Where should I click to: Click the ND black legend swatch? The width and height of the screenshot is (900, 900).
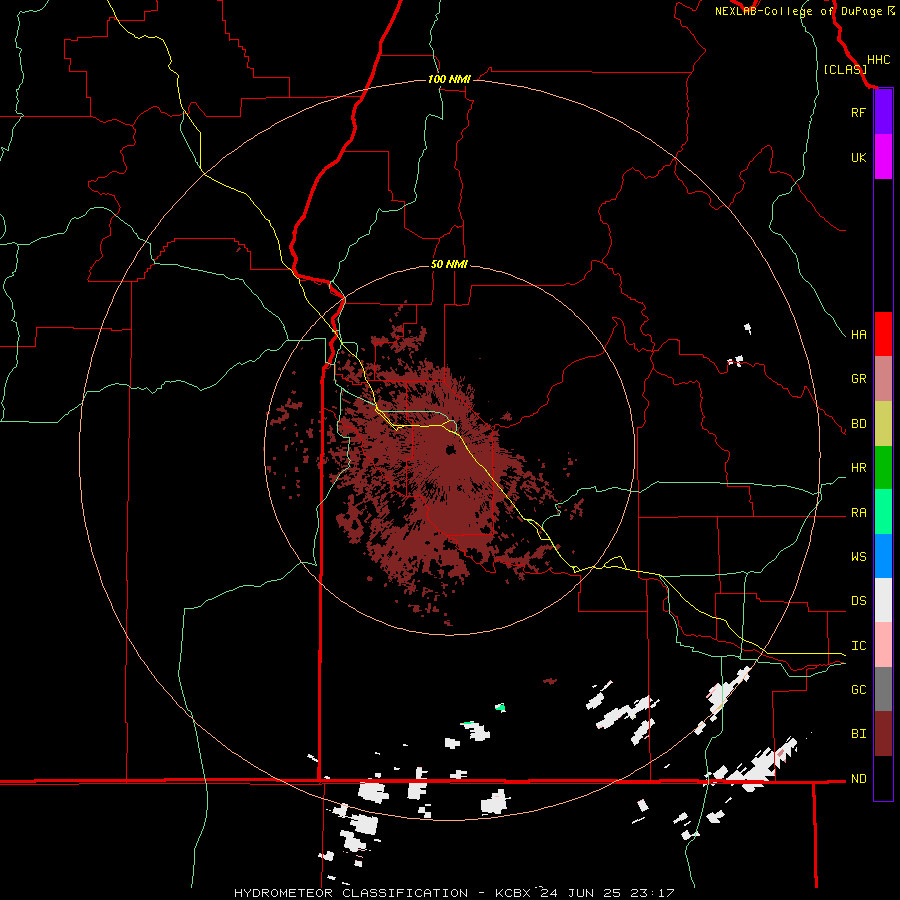(883, 778)
